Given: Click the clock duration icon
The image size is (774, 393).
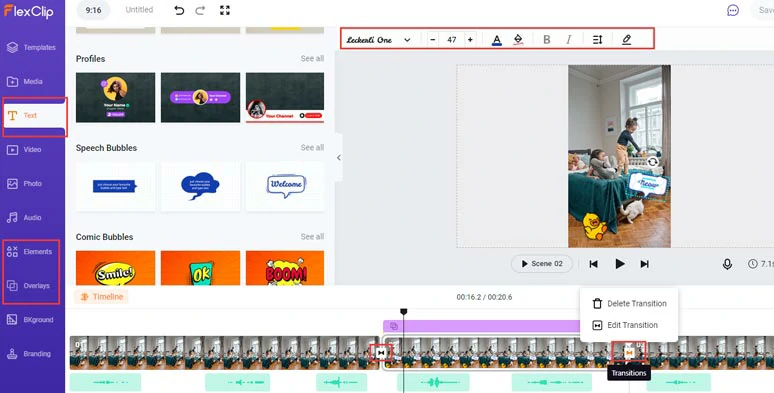Looking at the screenshot, I should coord(752,264).
